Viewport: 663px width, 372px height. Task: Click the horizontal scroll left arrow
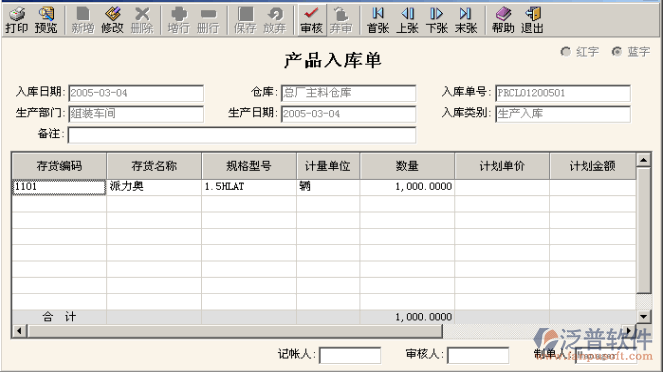click(19, 331)
